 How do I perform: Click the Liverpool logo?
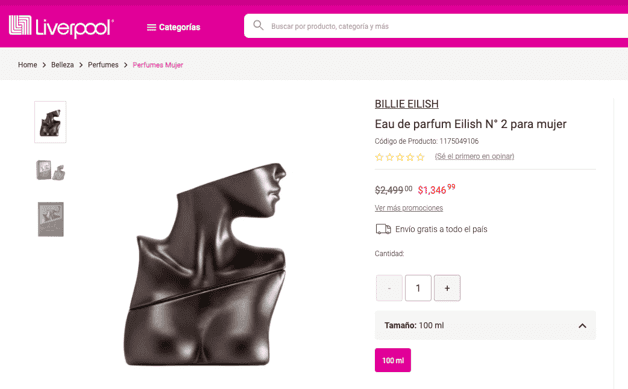pos(61,26)
